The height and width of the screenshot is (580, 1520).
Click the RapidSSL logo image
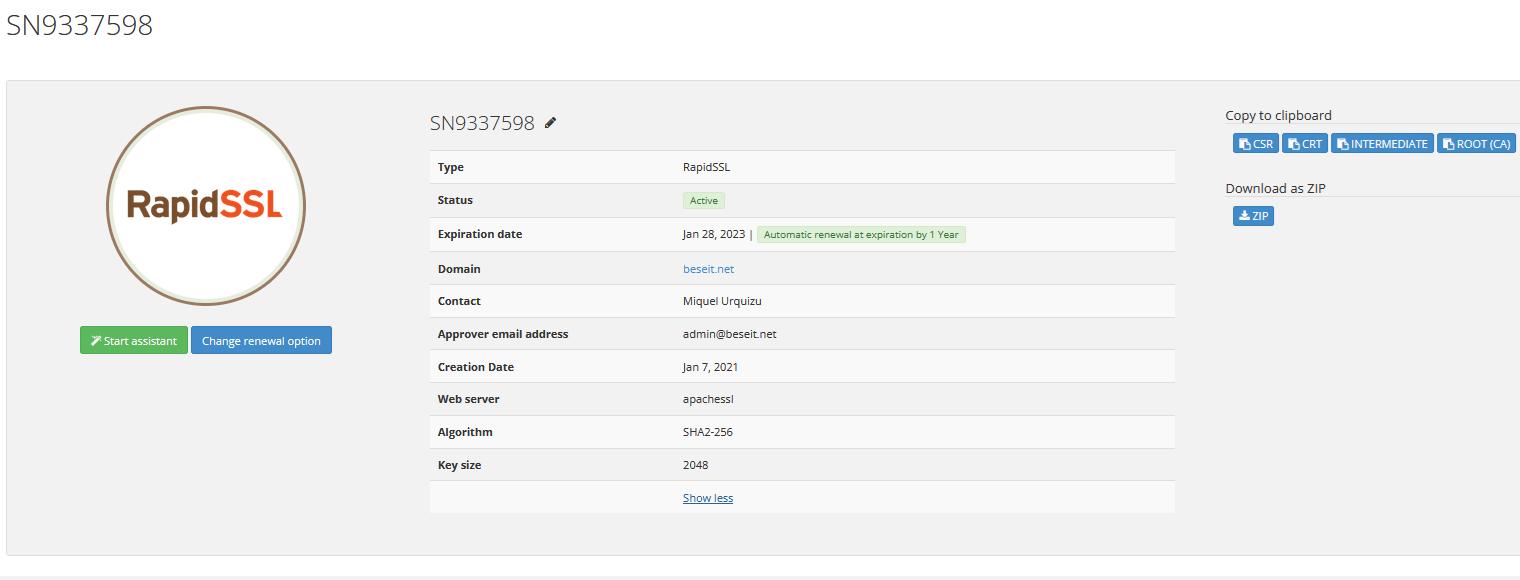205,206
